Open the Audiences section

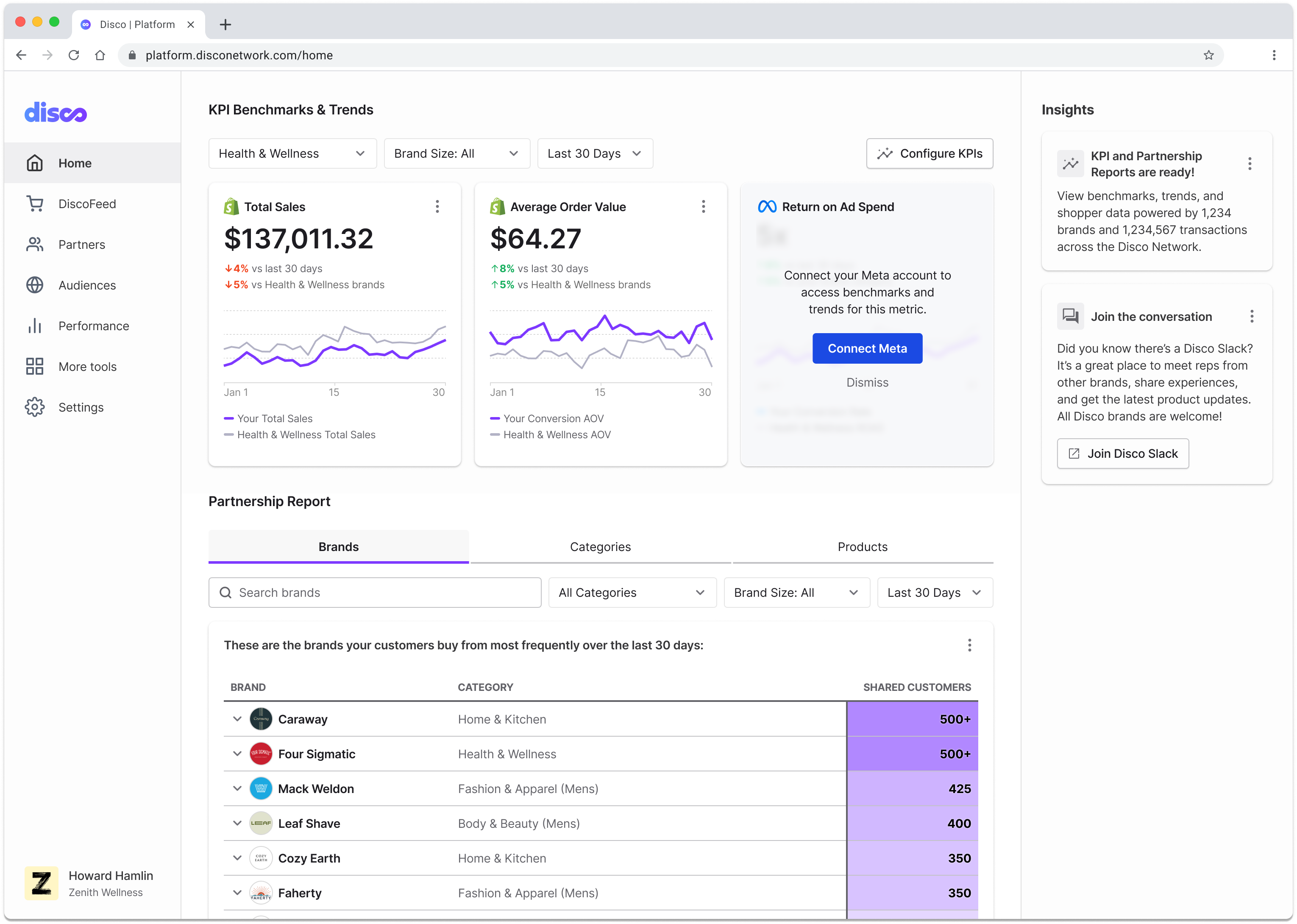92,285
